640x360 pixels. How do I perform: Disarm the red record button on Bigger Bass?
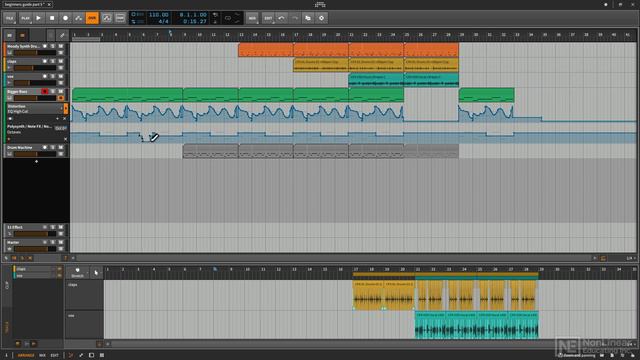click(x=45, y=92)
